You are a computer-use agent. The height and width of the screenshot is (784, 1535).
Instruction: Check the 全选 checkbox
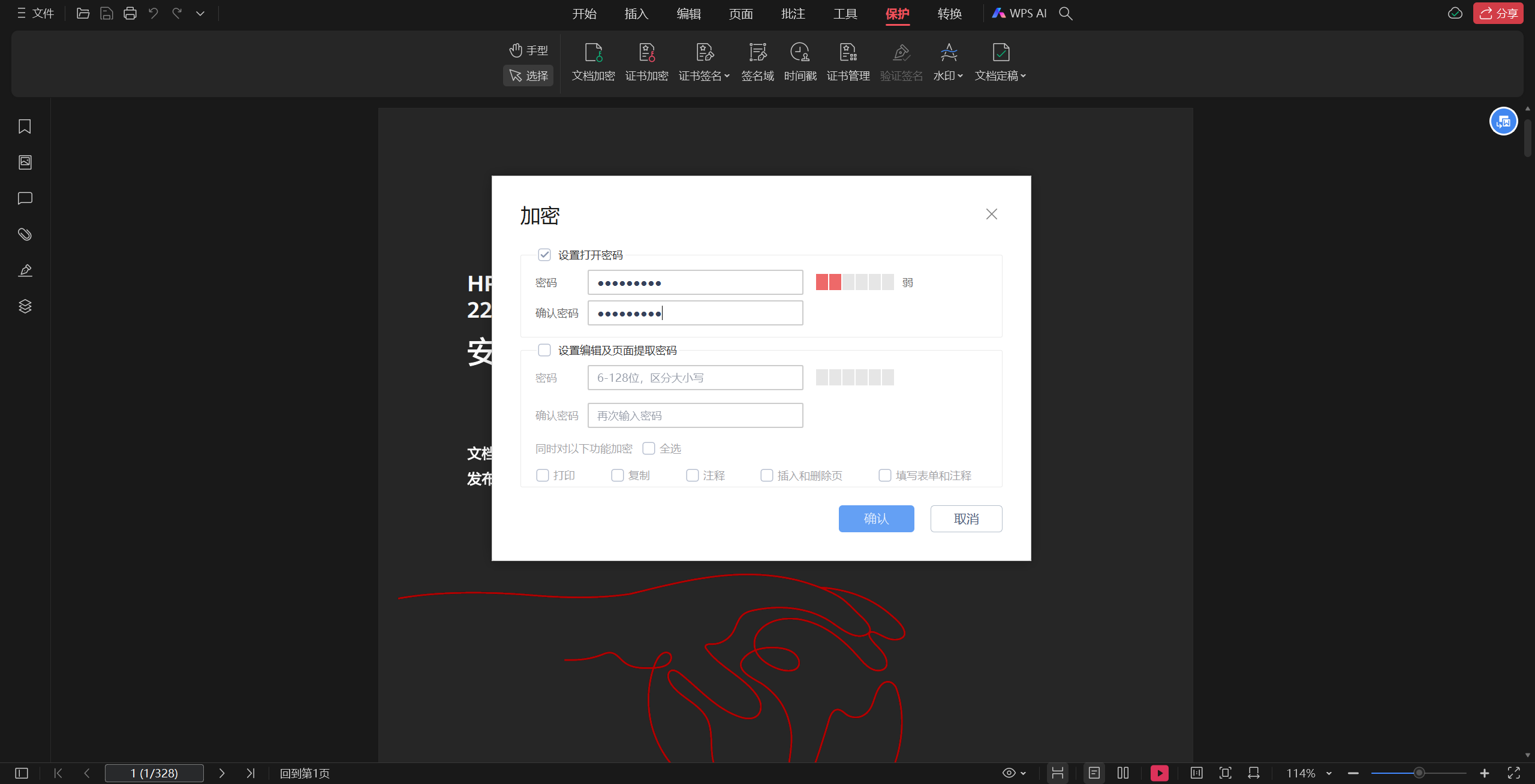tap(648, 448)
